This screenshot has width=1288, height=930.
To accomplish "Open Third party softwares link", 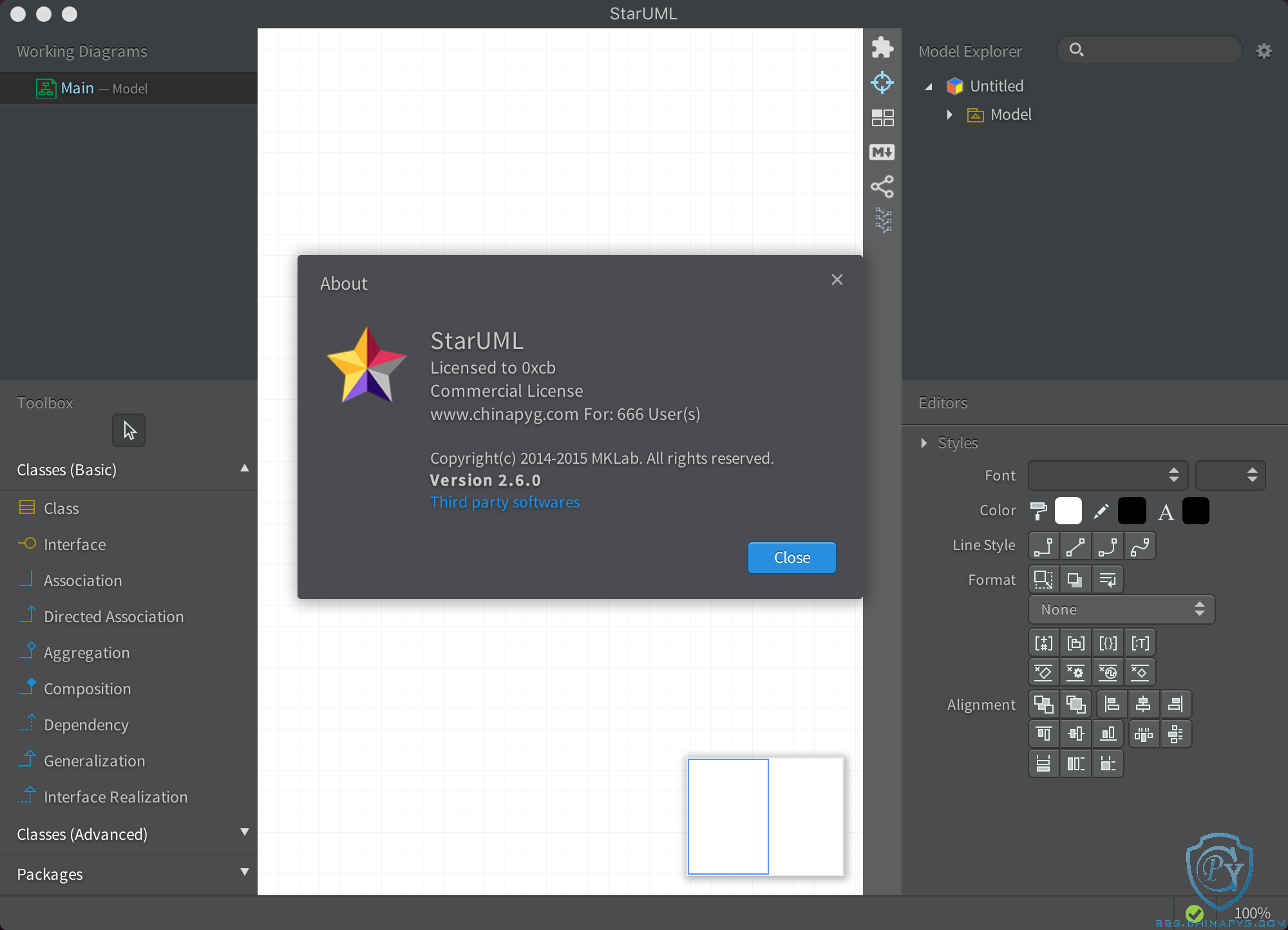I will coord(505,502).
